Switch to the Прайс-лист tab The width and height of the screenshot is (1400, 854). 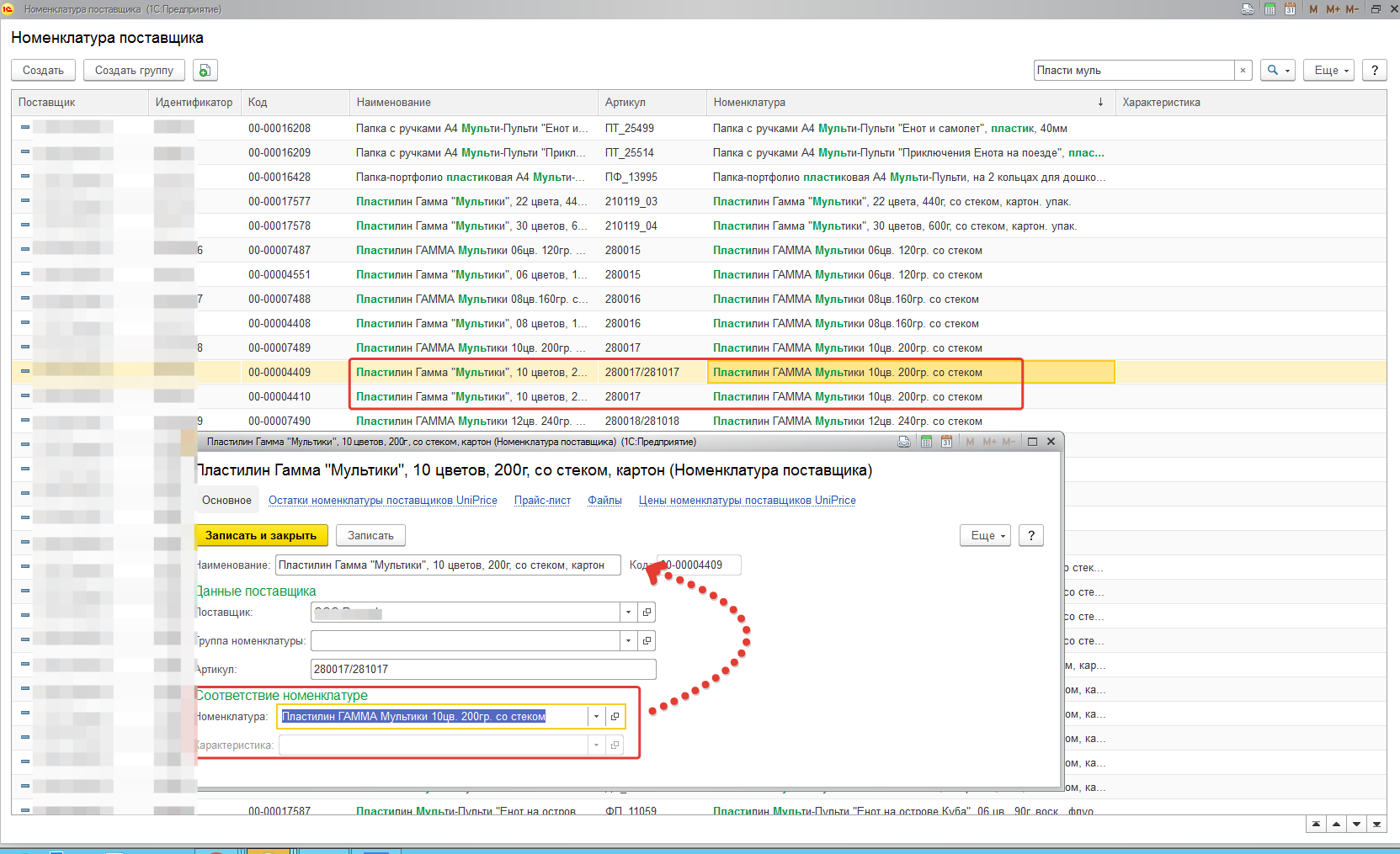[542, 501]
